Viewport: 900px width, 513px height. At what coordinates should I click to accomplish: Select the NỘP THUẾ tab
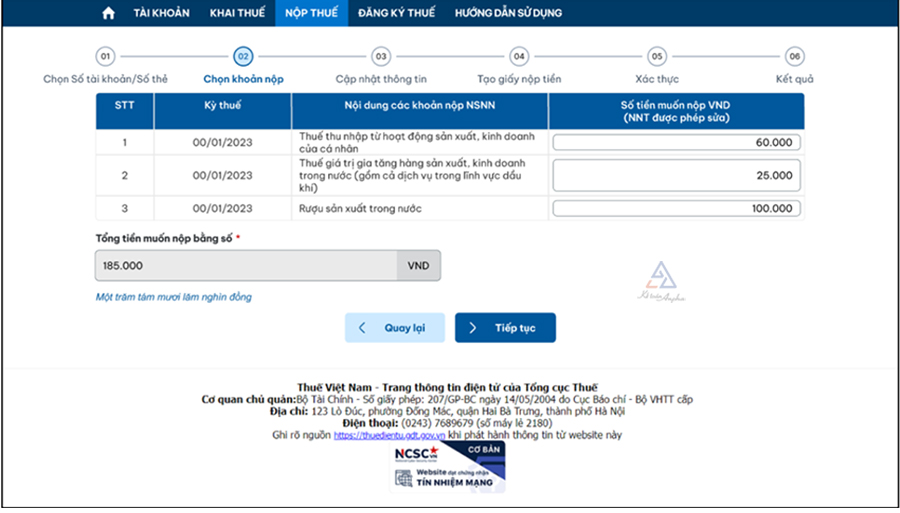(311, 13)
